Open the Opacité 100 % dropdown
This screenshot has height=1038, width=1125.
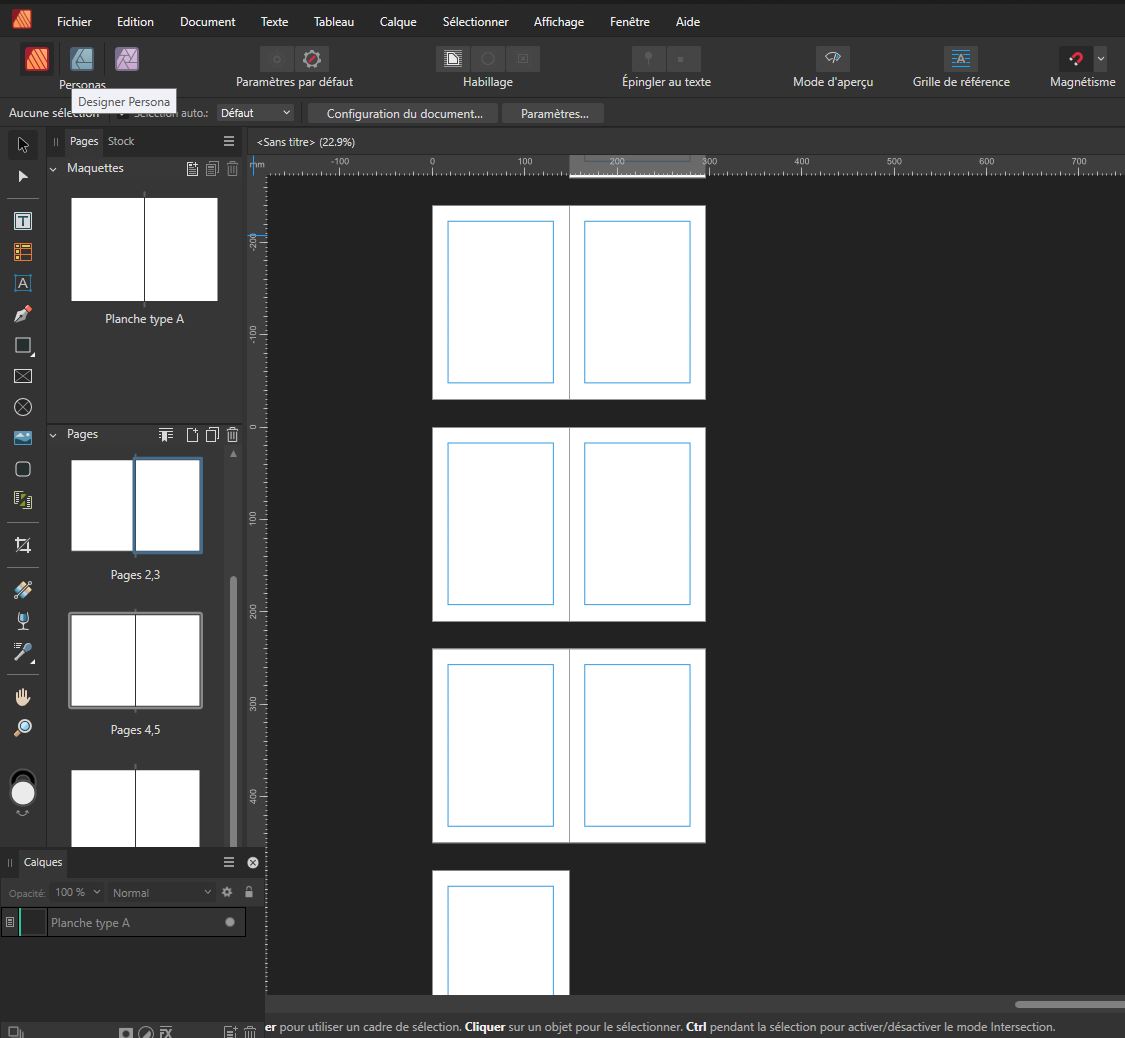coord(77,892)
